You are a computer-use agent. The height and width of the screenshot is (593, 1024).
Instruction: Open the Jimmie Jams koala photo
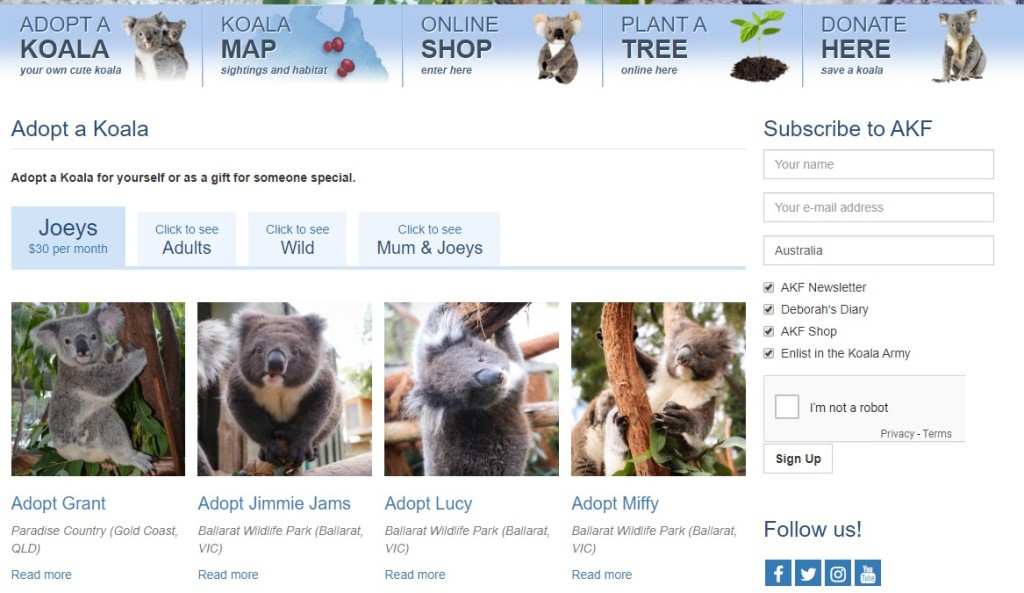(285, 389)
